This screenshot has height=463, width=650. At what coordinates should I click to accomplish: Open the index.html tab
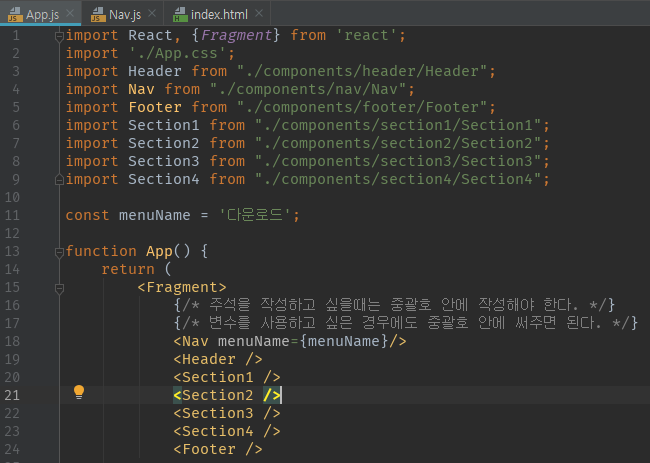[218, 15]
